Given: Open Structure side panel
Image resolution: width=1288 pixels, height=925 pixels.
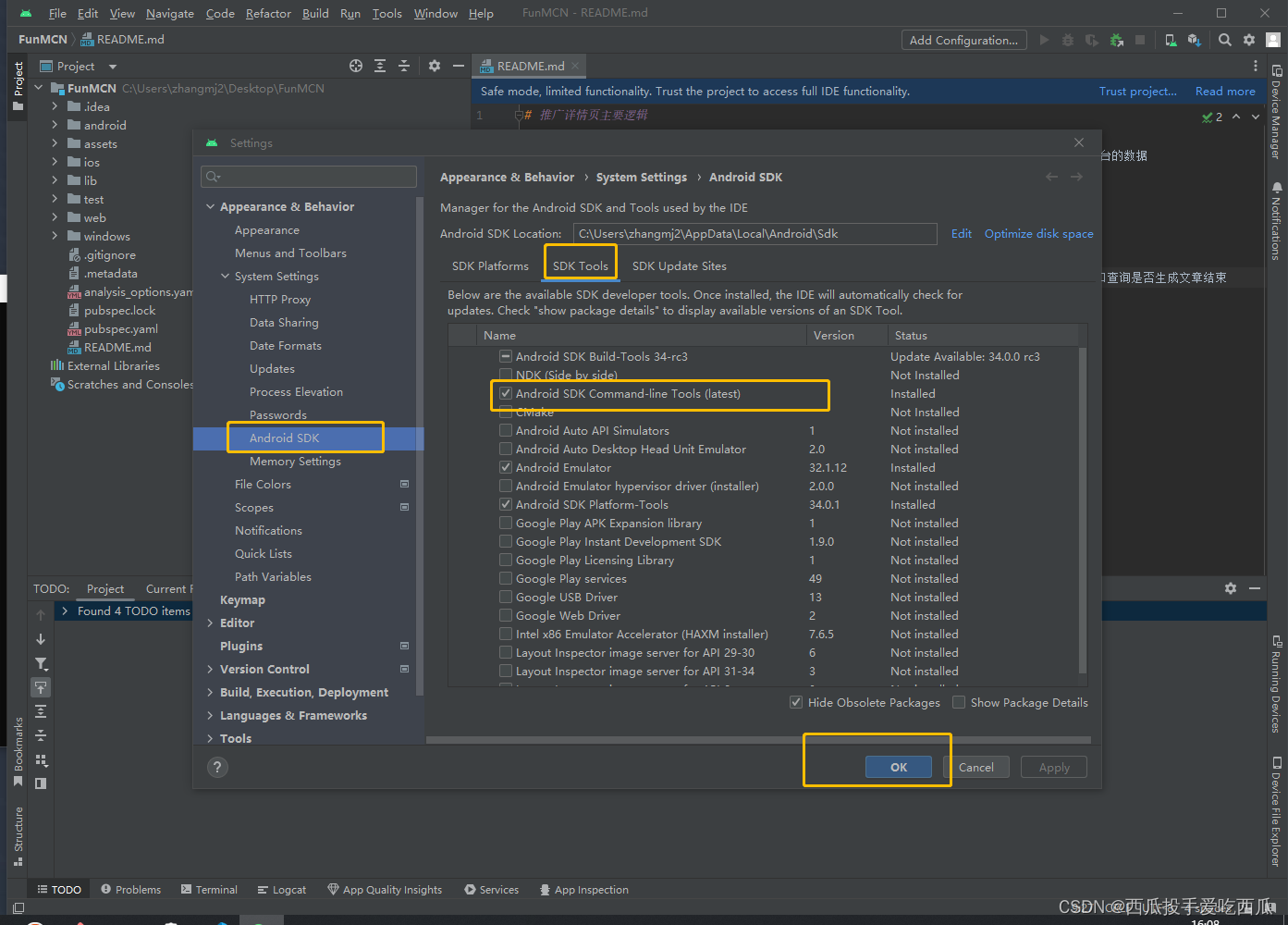Looking at the screenshot, I should 18,836.
